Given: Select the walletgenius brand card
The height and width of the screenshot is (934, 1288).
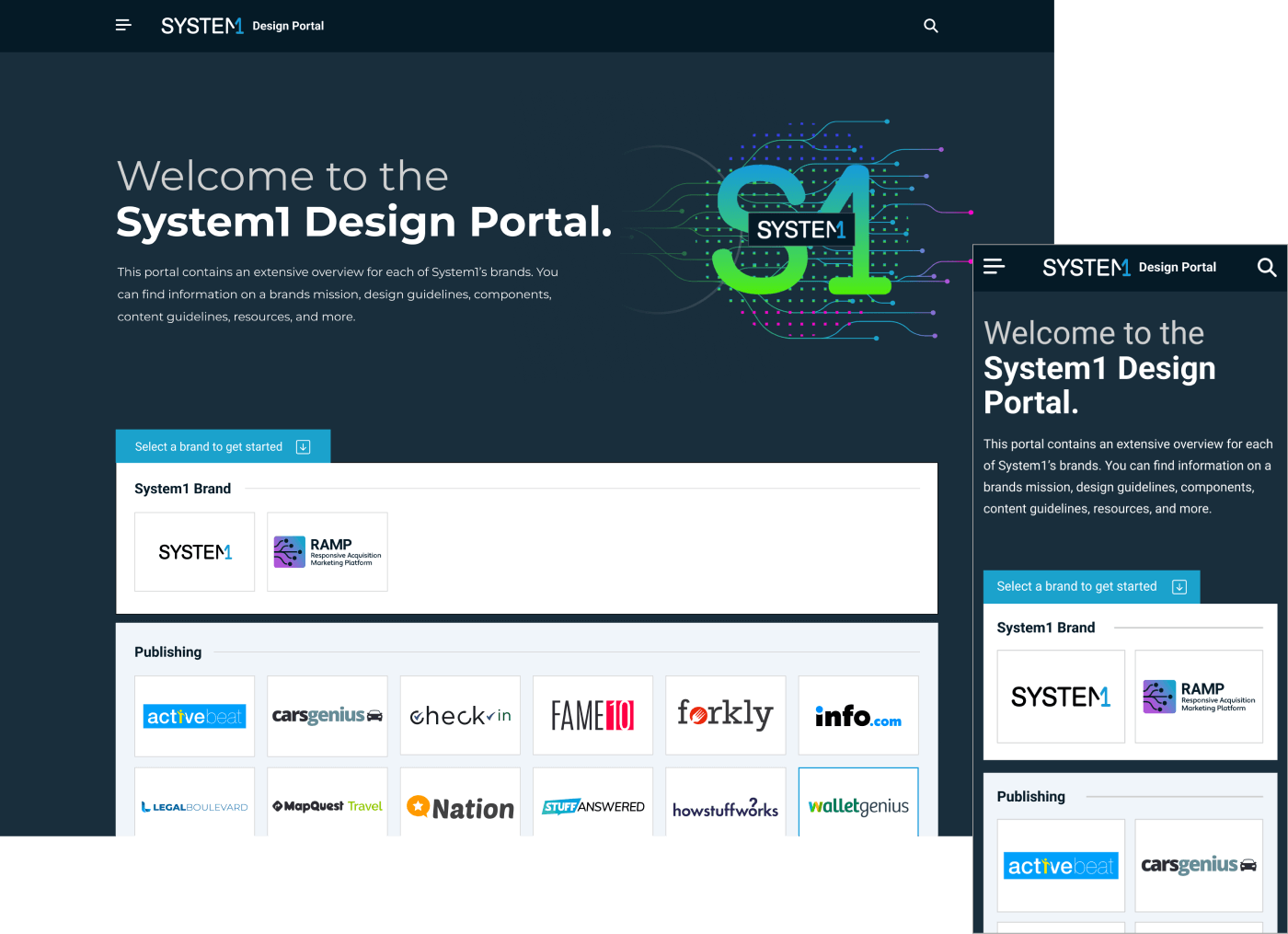Looking at the screenshot, I should (858, 802).
